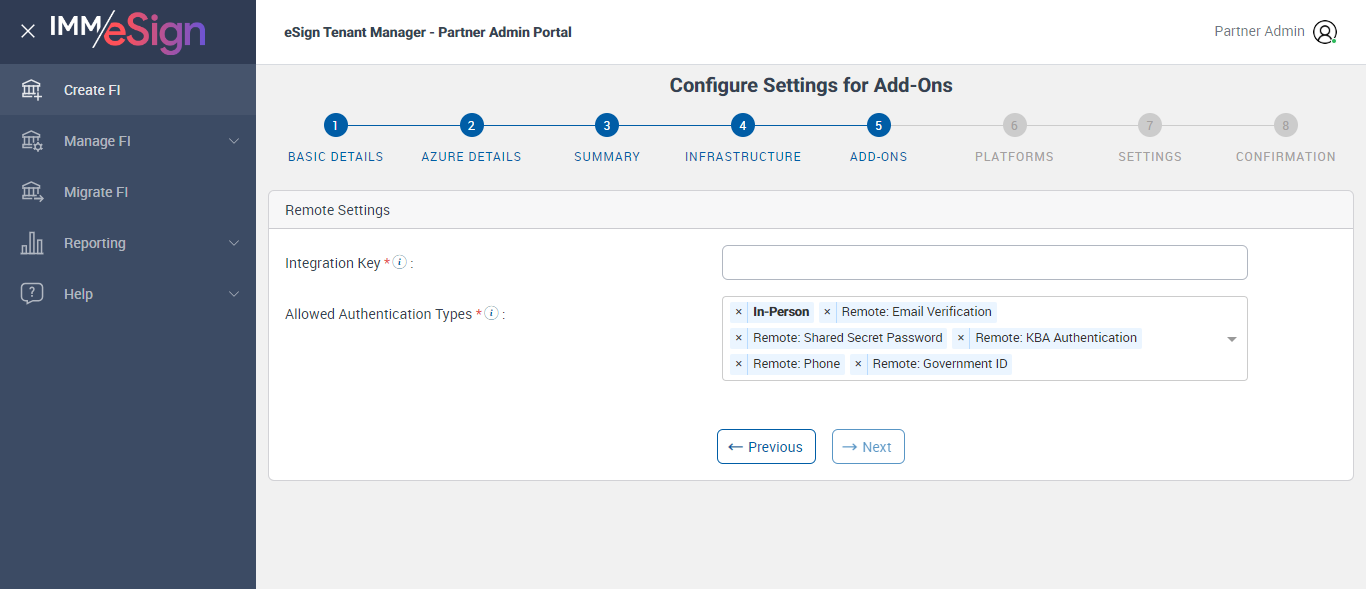Click the Help question bubble icon
Screen dimensions: 1366x589
[x=32, y=294]
